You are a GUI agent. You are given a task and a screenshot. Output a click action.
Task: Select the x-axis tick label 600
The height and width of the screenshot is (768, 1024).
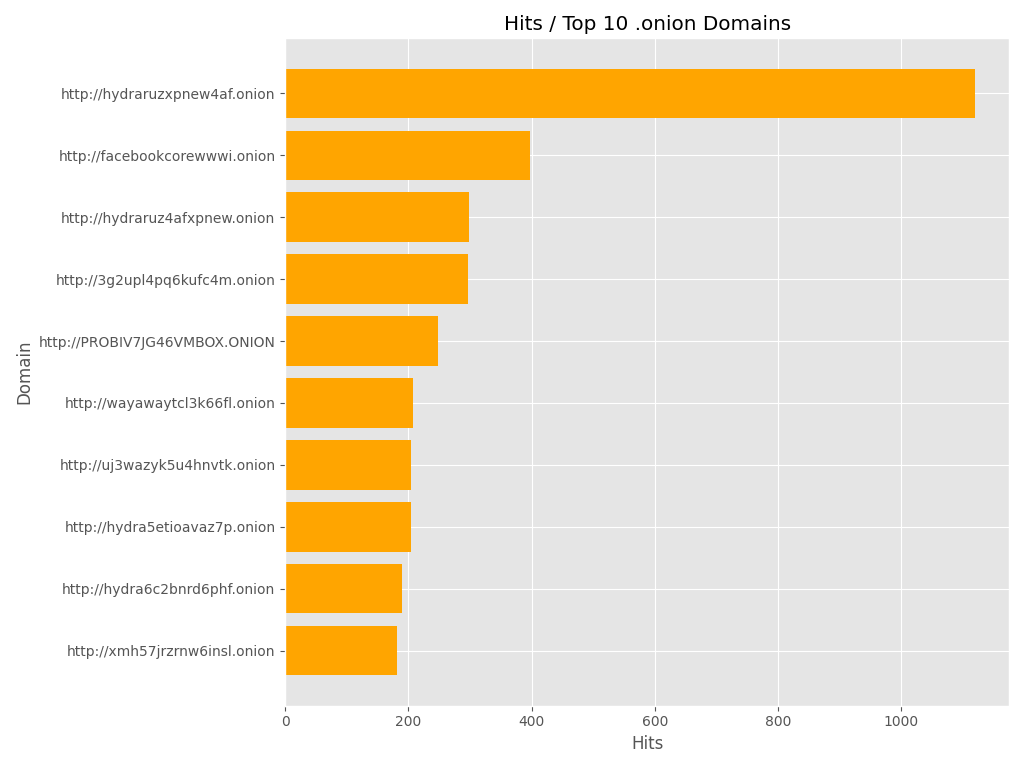[655, 721]
